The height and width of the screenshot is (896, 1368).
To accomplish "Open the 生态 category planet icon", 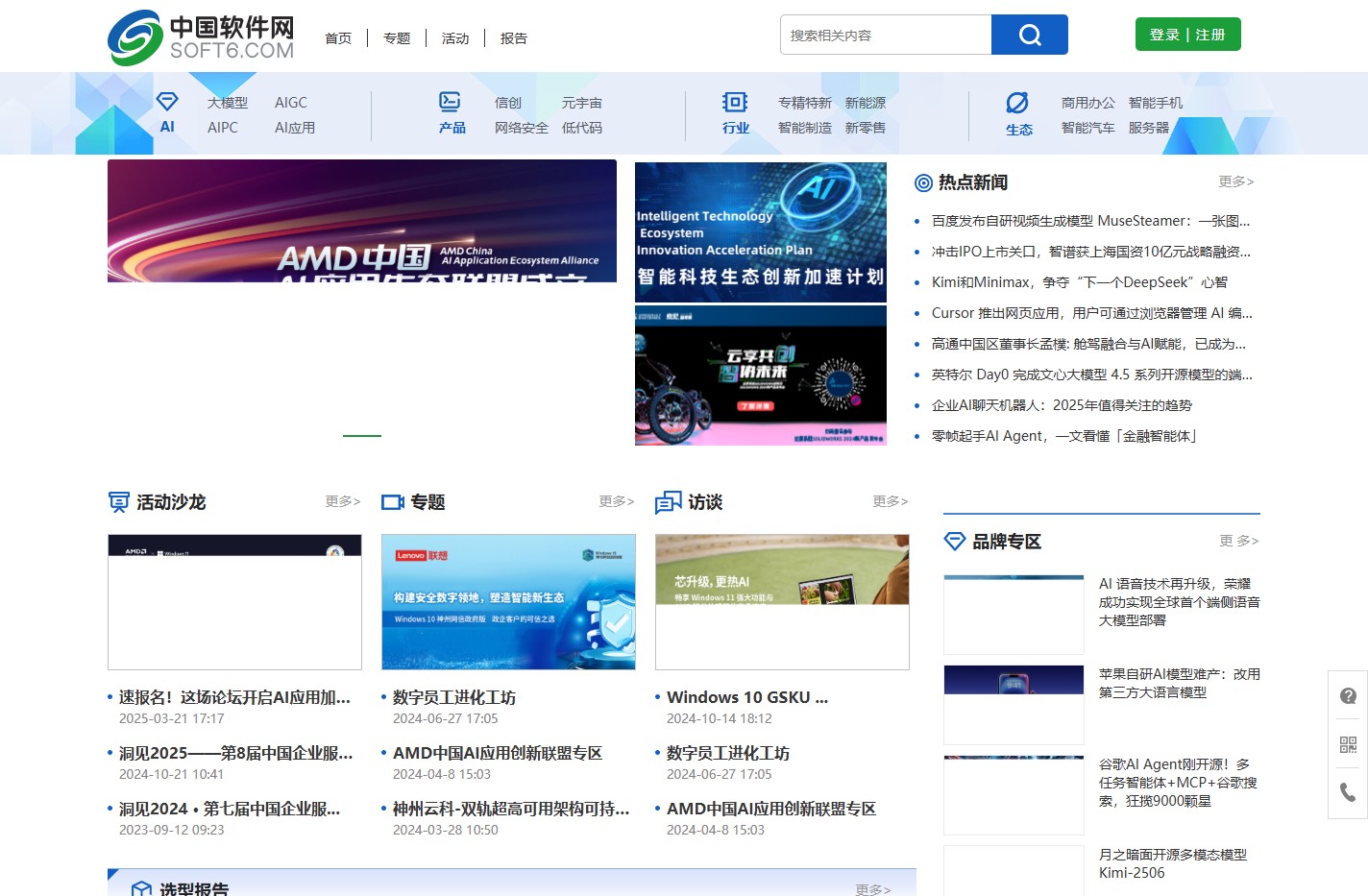I will click(1017, 103).
